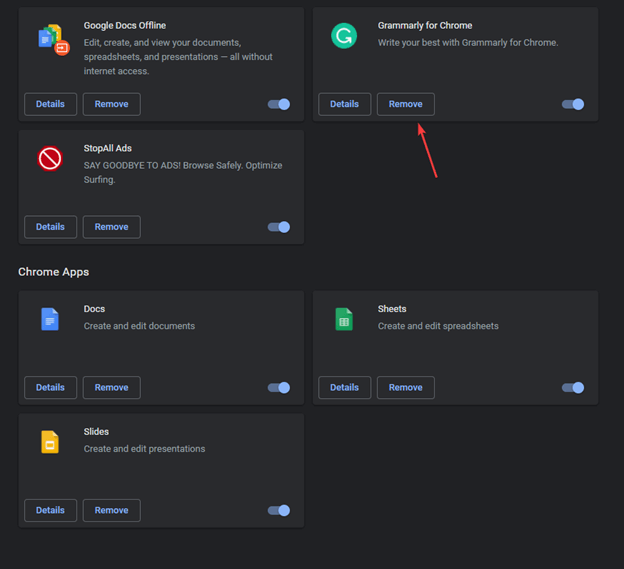The image size is (624, 569).
Task: Open Details for the Sheets app
Action: point(344,388)
